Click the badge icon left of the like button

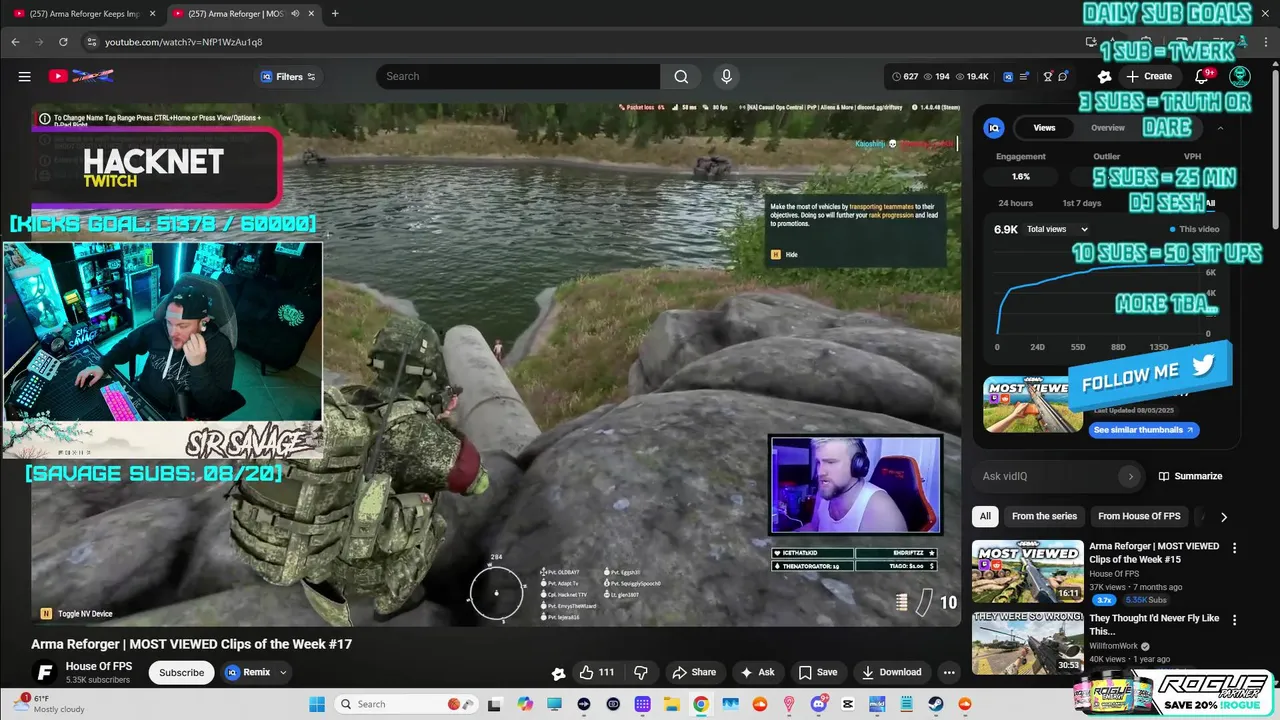558,673
